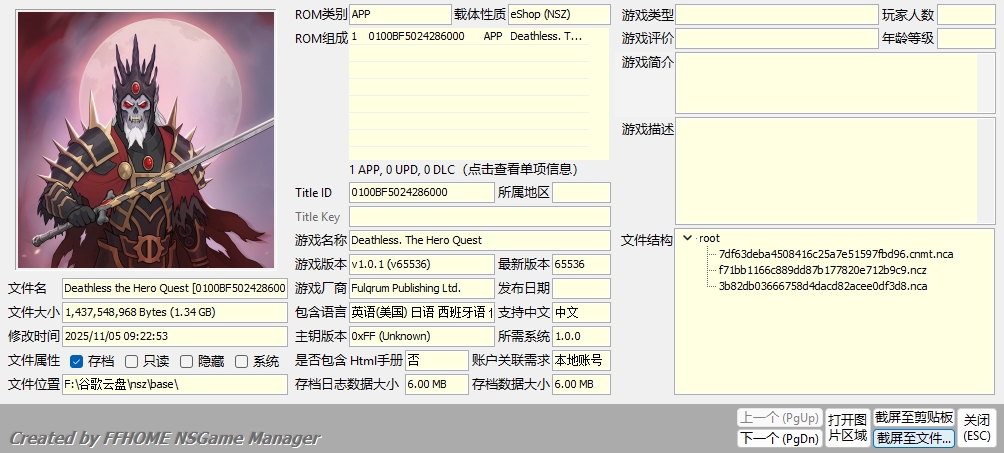Tick the 系统 system attribute checkbox

[241, 361]
